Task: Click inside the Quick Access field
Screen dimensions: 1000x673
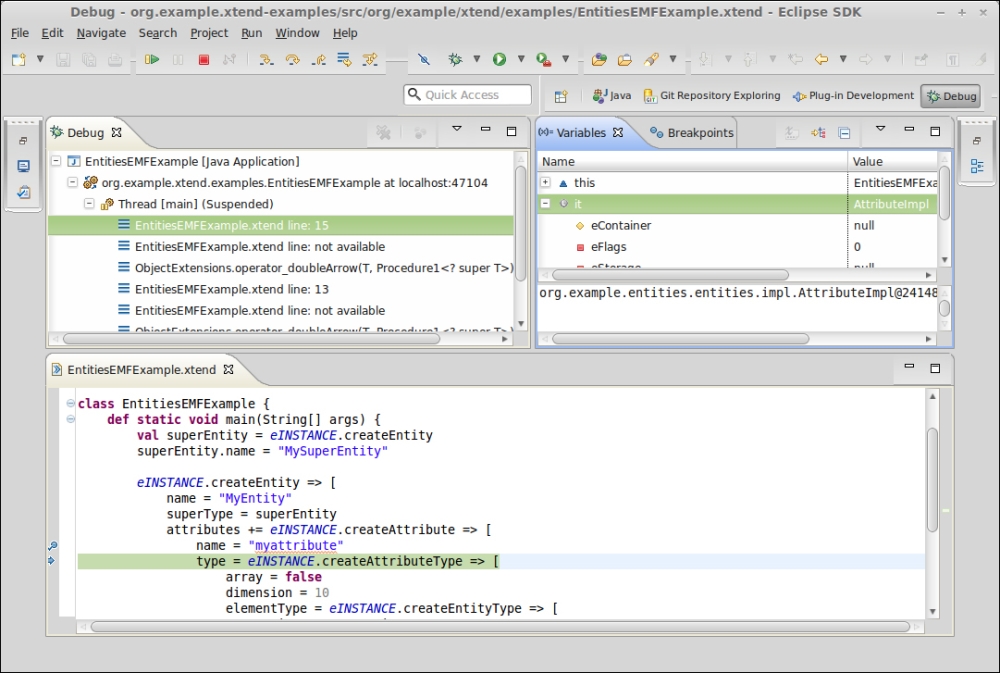Action: point(465,94)
